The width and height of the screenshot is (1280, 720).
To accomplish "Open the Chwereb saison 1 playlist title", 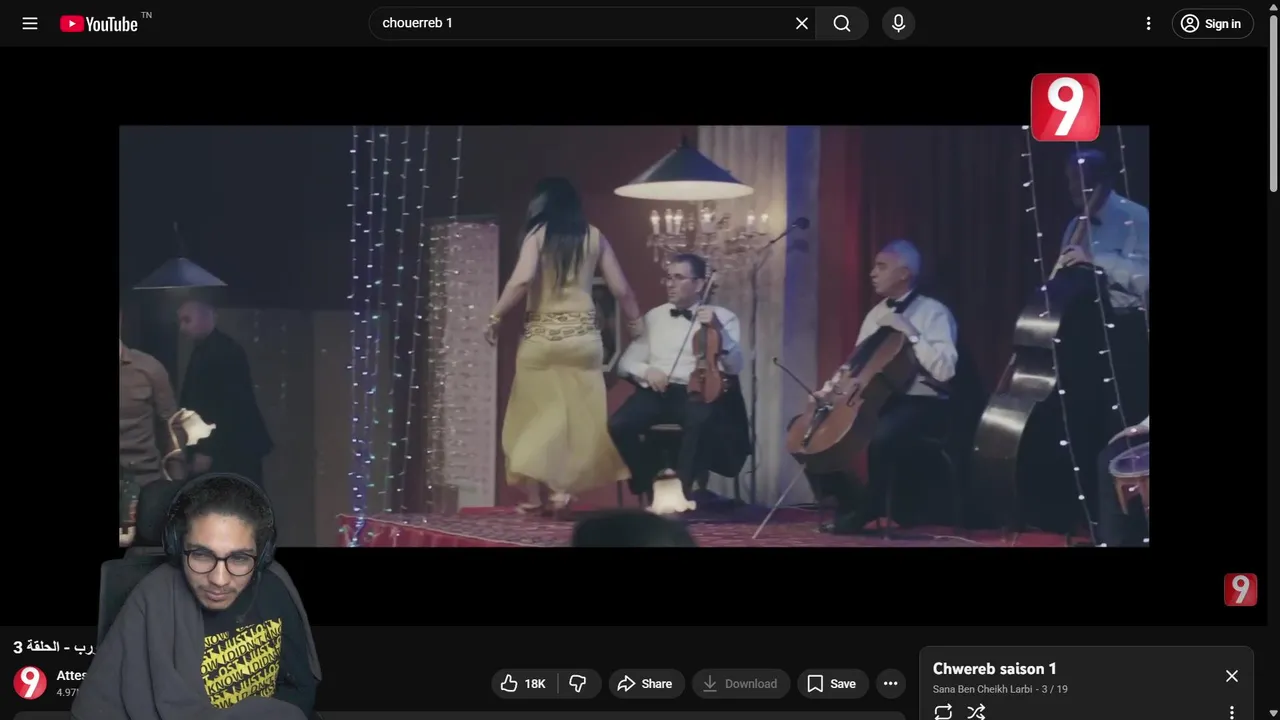I will [x=995, y=669].
